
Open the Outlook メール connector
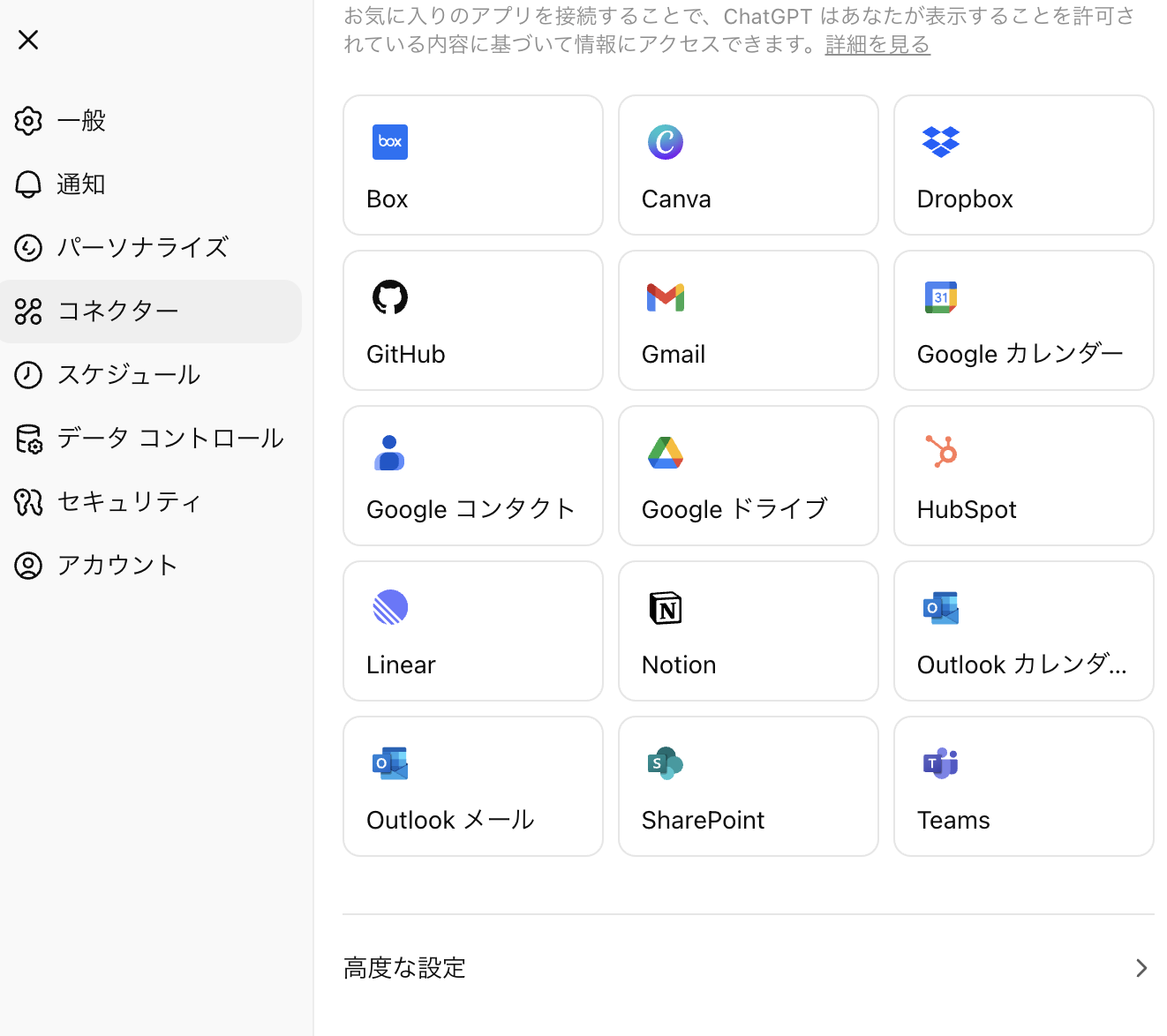[x=472, y=786]
